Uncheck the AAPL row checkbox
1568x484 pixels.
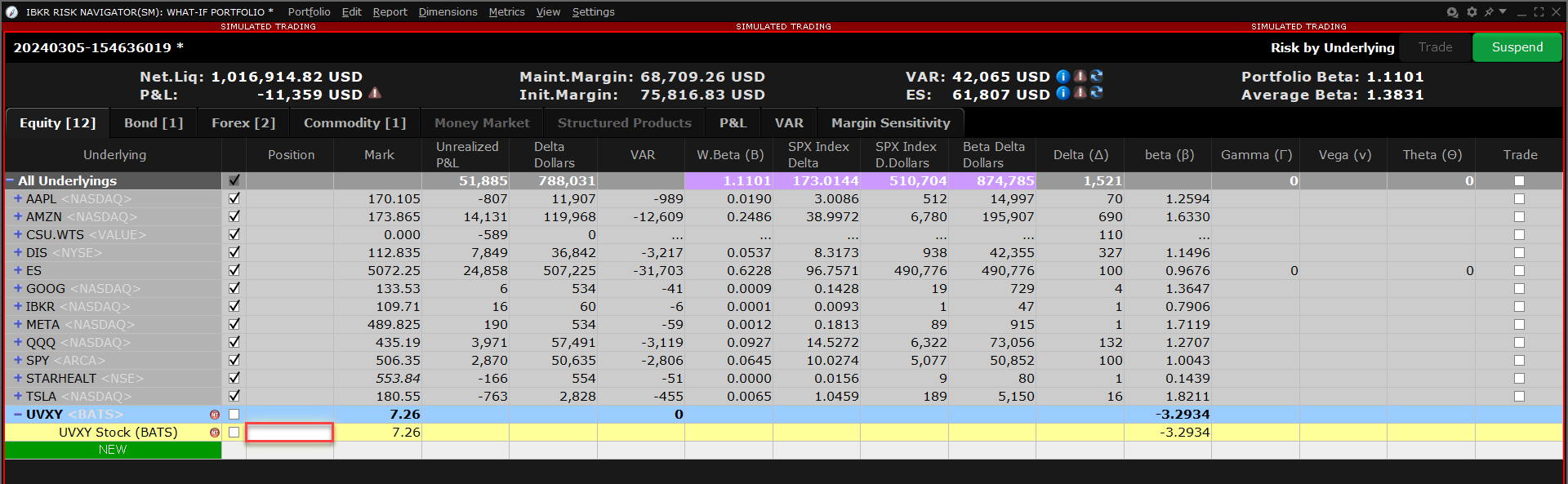[x=234, y=198]
